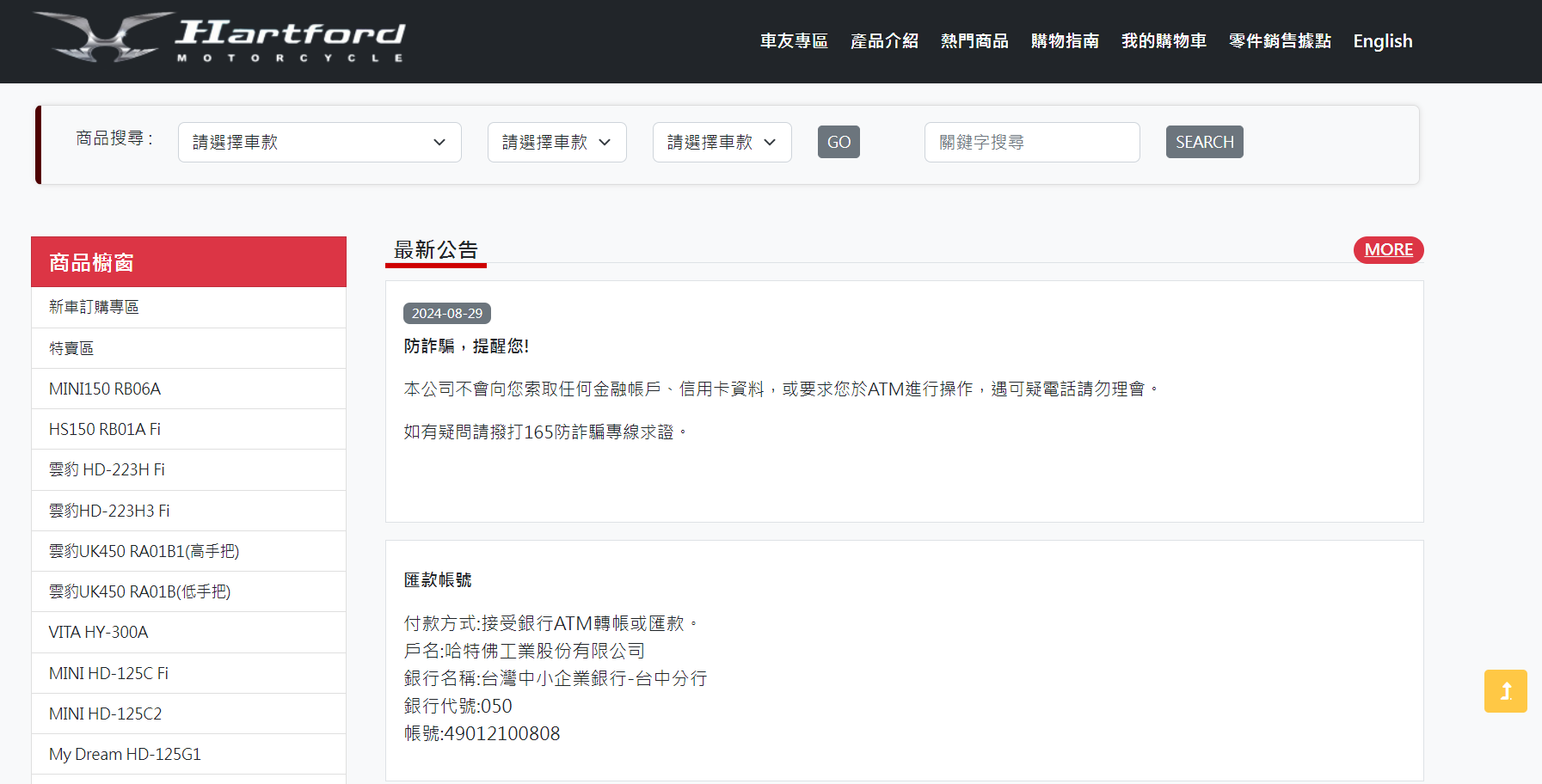This screenshot has height=784, width=1542.
Task: Open 車友專區 menu item
Action: (794, 41)
